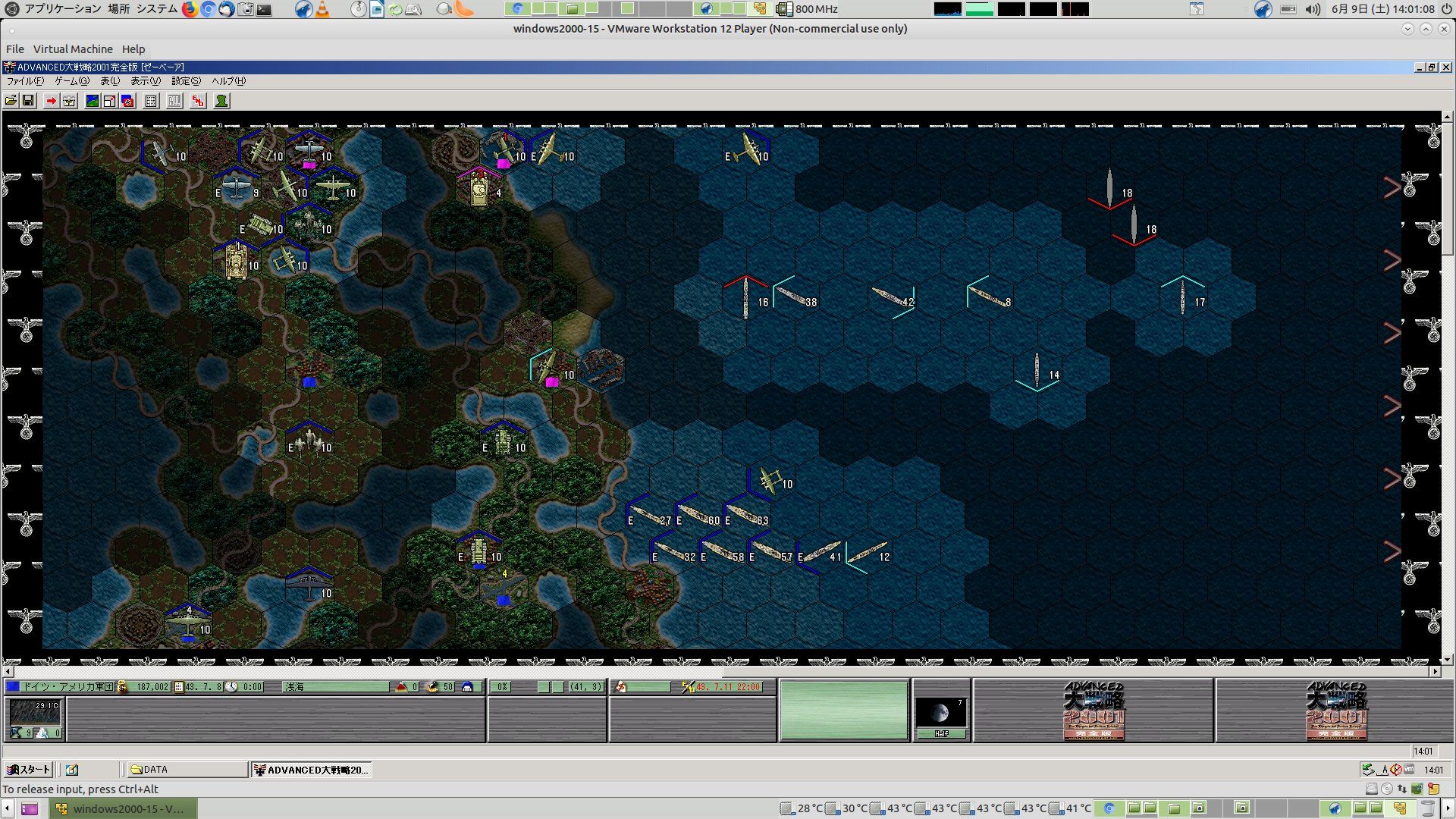Screen dimensions: 1456x819
Task: Click the moon phase Half thumbnail
Action: pyautogui.click(x=941, y=714)
